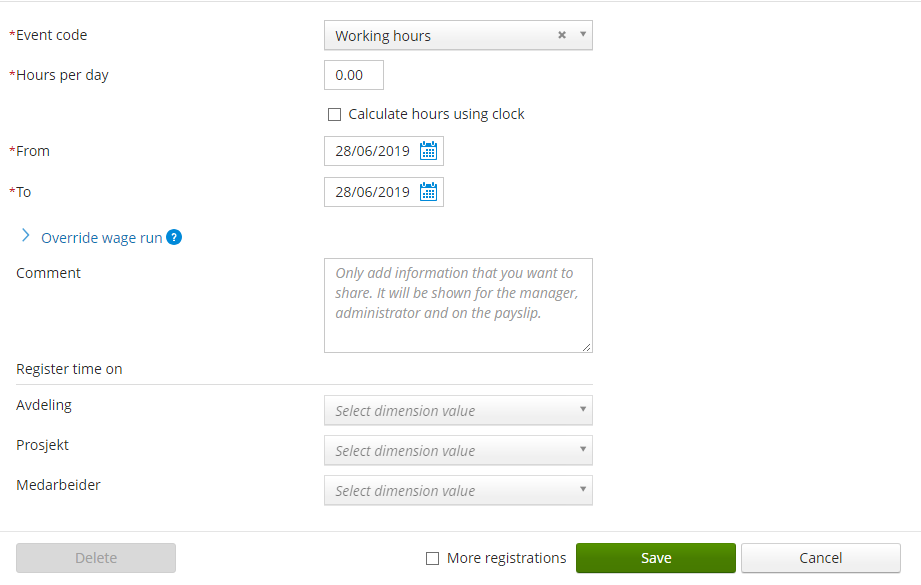
Task: Open the Override wage run link
Action: [101, 238]
